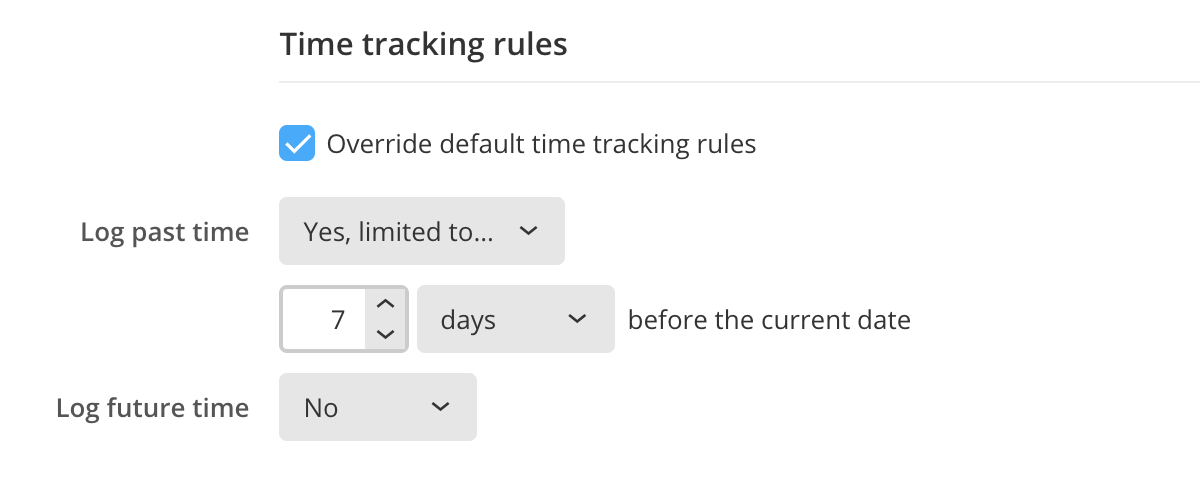The height and width of the screenshot is (480, 1200).
Task: Focus the number field showing 7
Action: [x=325, y=320]
